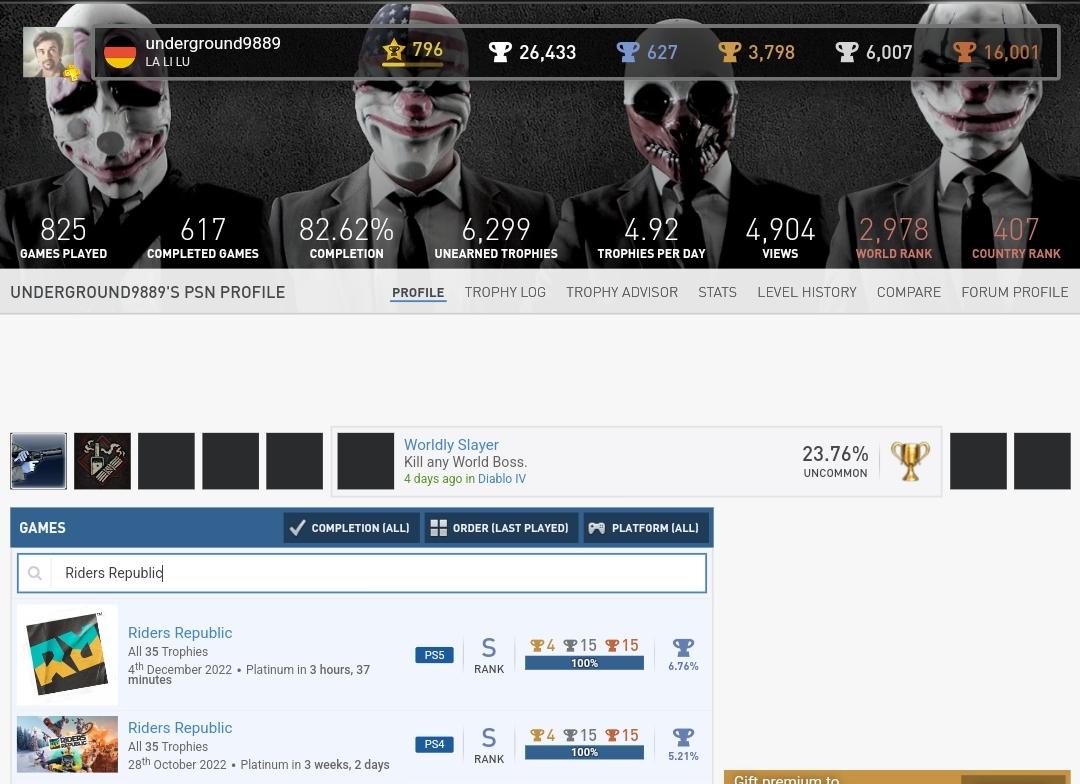This screenshot has height=784, width=1080.
Task: Click the gold trophy 3,798 icon
Action: pos(729,52)
